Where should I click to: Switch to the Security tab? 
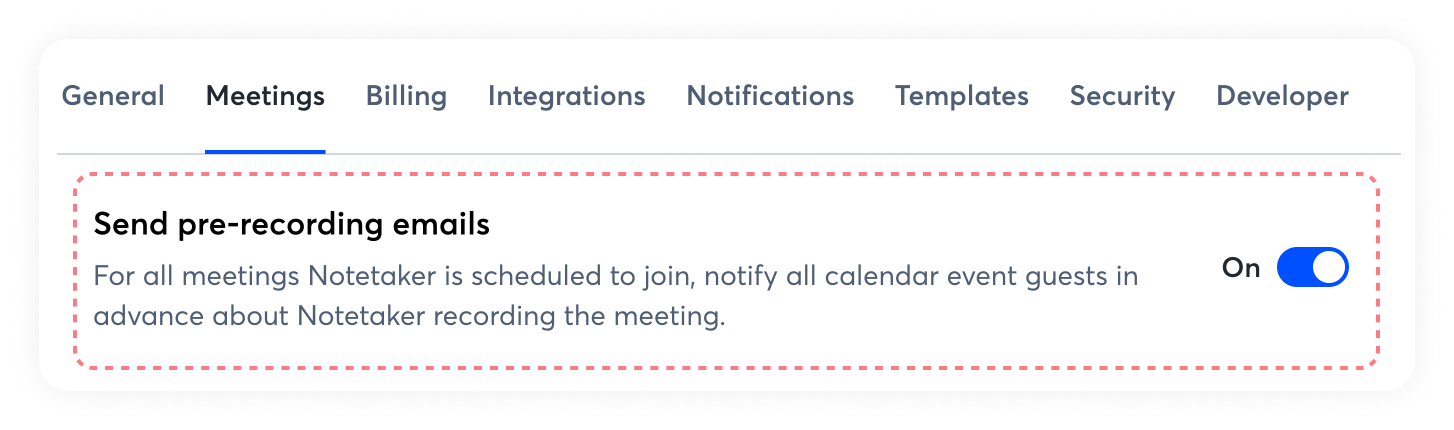tap(1122, 97)
